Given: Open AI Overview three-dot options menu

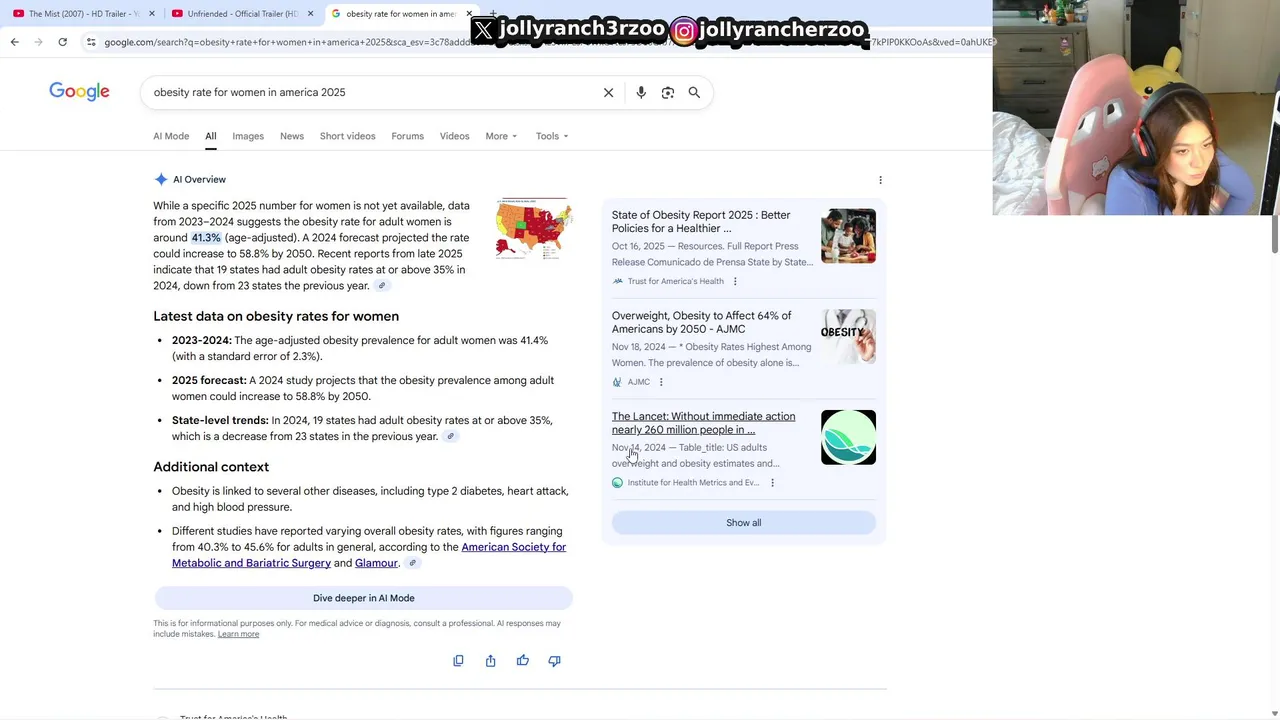Looking at the screenshot, I should (880, 180).
